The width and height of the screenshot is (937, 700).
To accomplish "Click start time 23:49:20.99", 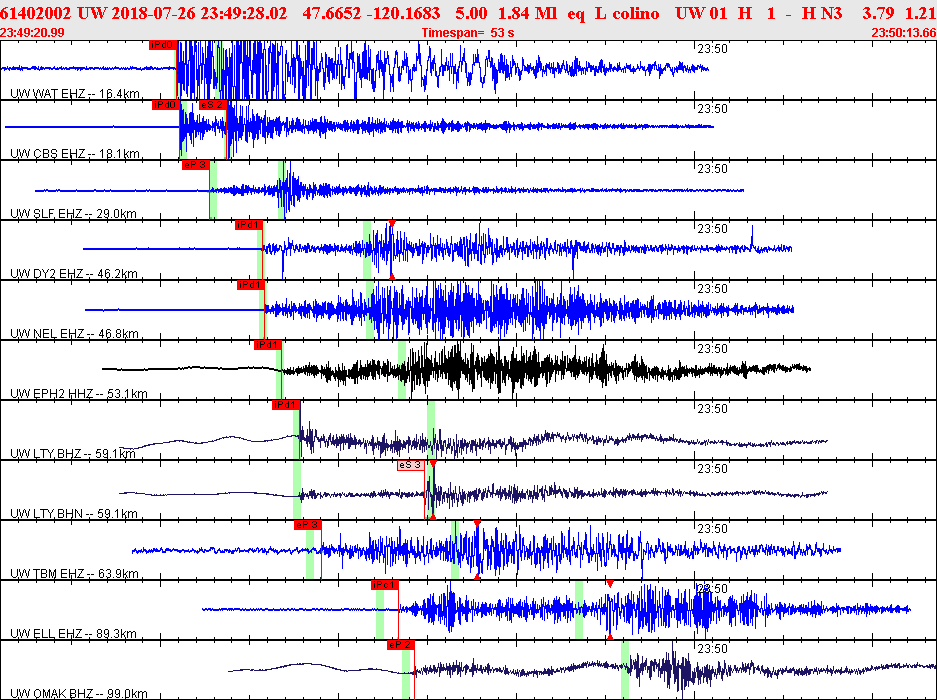I will (x=32, y=33).
